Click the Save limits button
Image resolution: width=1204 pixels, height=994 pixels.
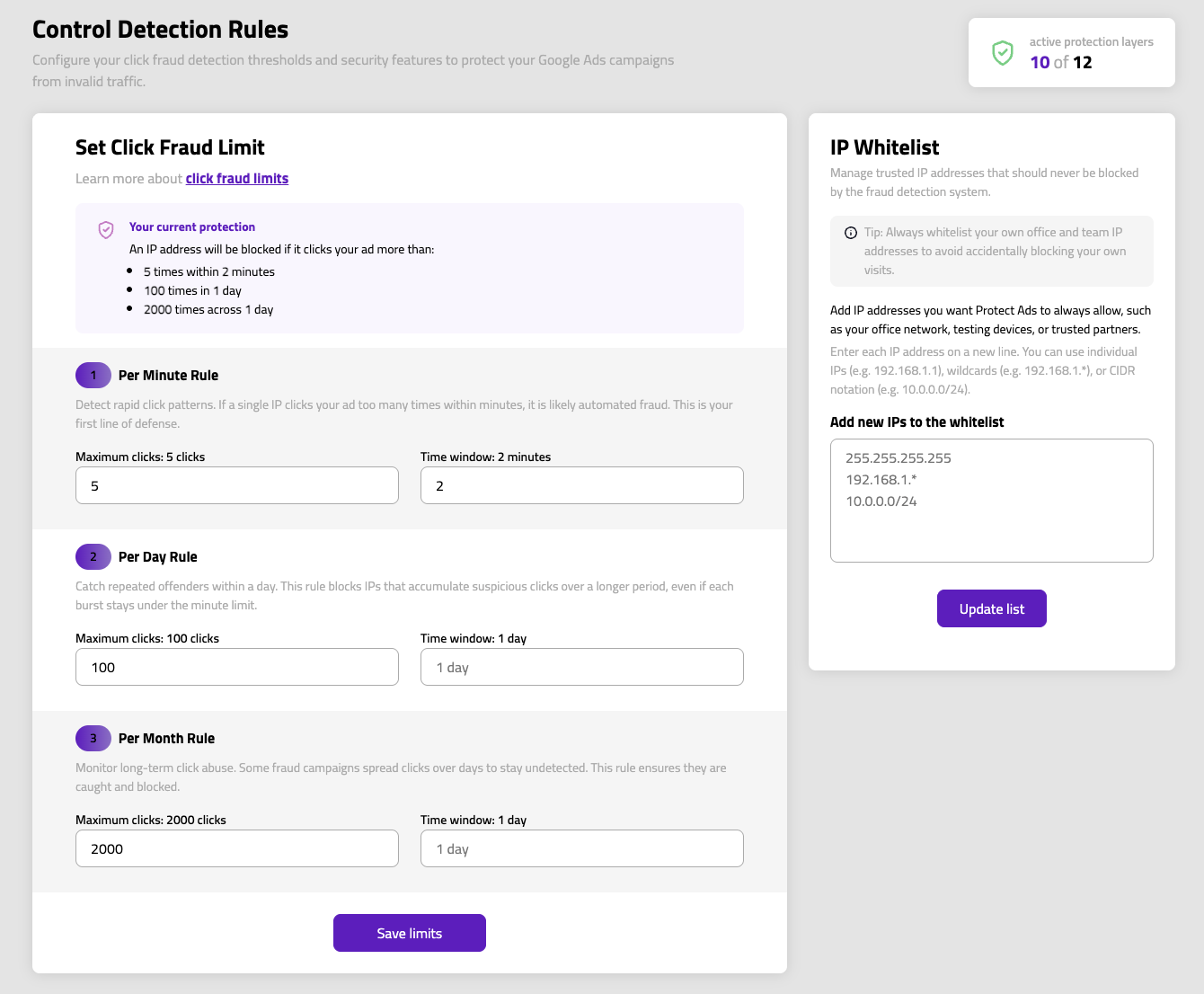coord(409,933)
